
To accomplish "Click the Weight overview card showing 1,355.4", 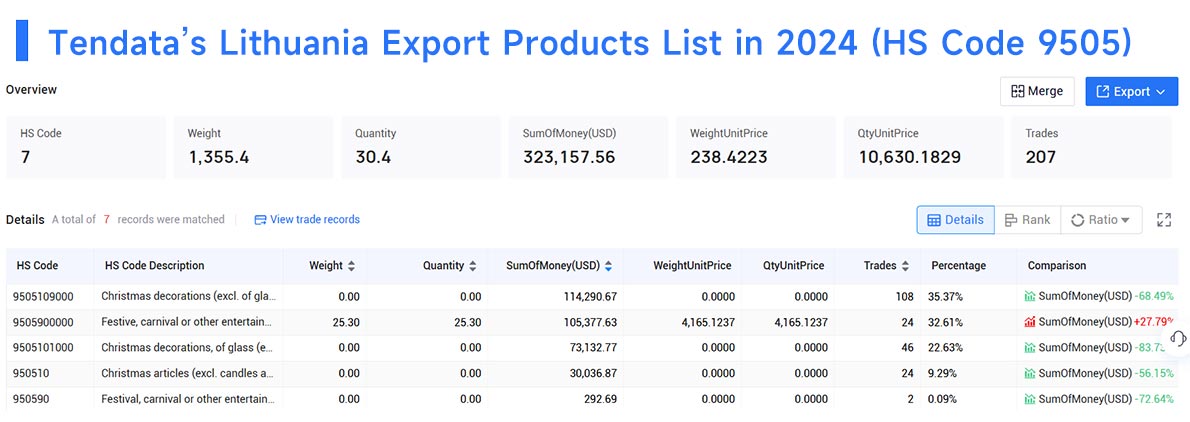I will click(253, 147).
